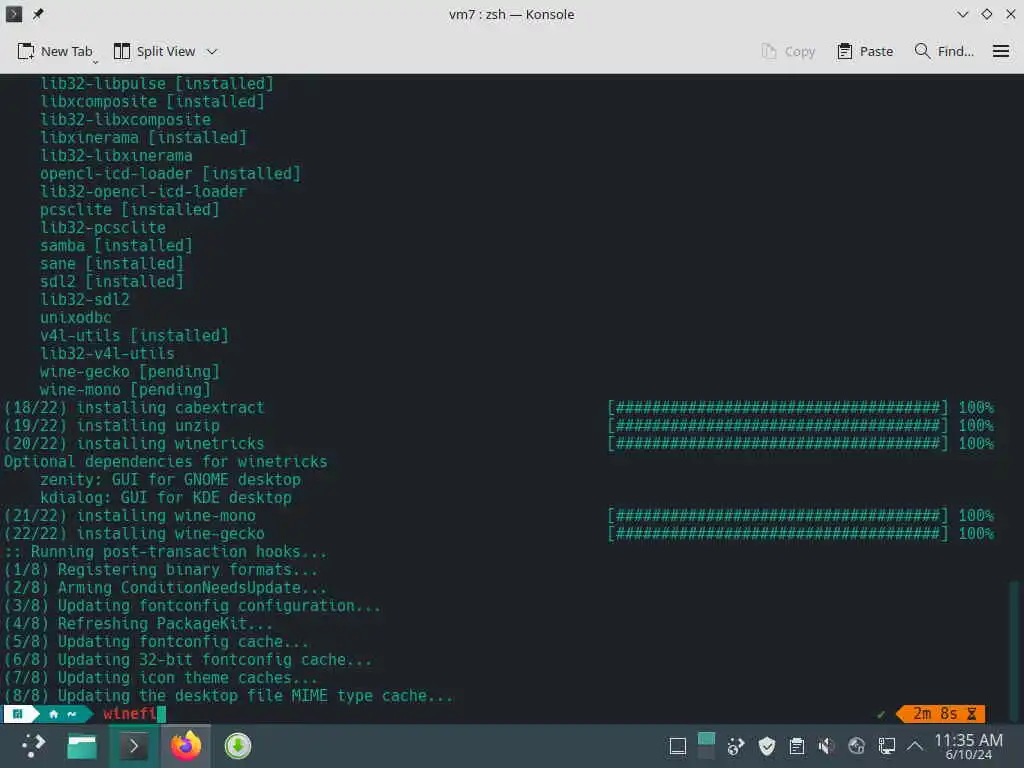Click '(8/8) Updating the desktop file MIME' line

229,696
